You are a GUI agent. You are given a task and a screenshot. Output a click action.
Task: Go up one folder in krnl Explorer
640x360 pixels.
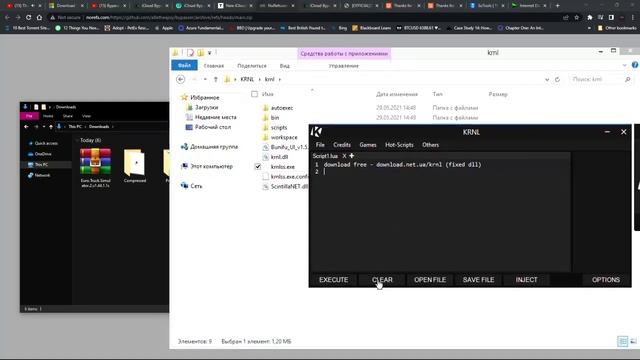pos(216,79)
